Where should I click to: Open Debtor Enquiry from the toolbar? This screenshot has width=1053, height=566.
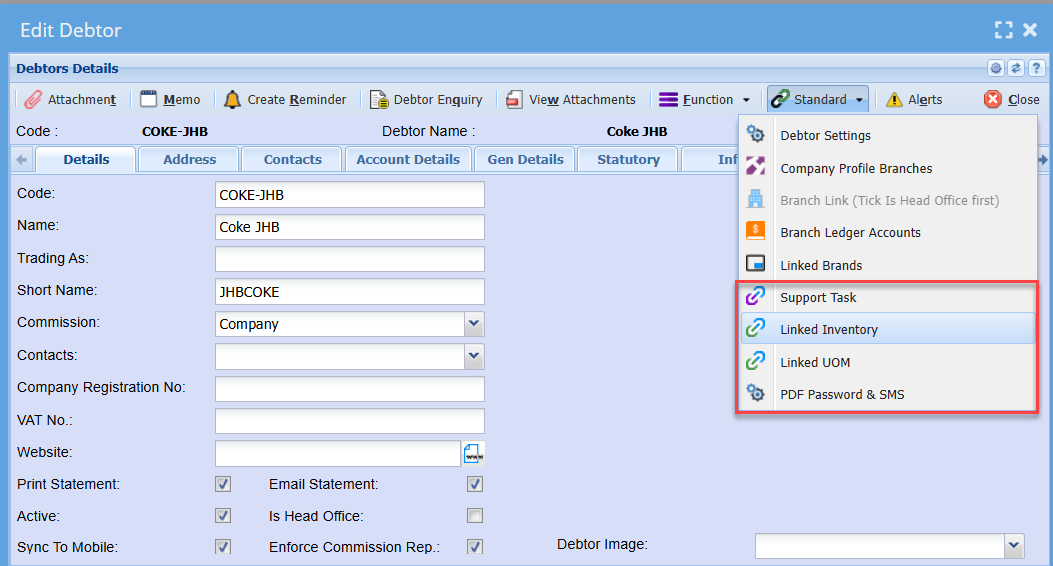(379, 100)
